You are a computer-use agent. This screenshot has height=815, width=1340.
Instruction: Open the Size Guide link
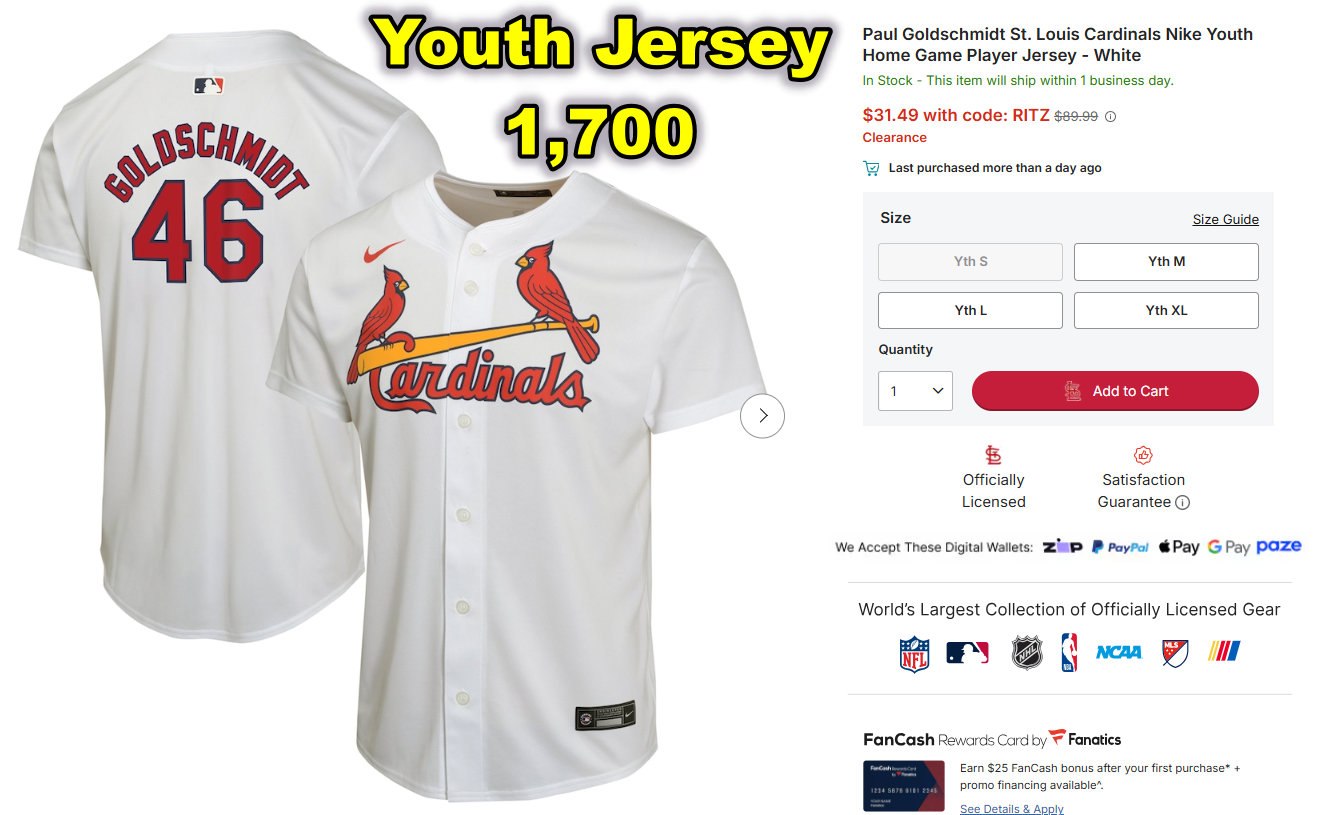click(x=1225, y=219)
